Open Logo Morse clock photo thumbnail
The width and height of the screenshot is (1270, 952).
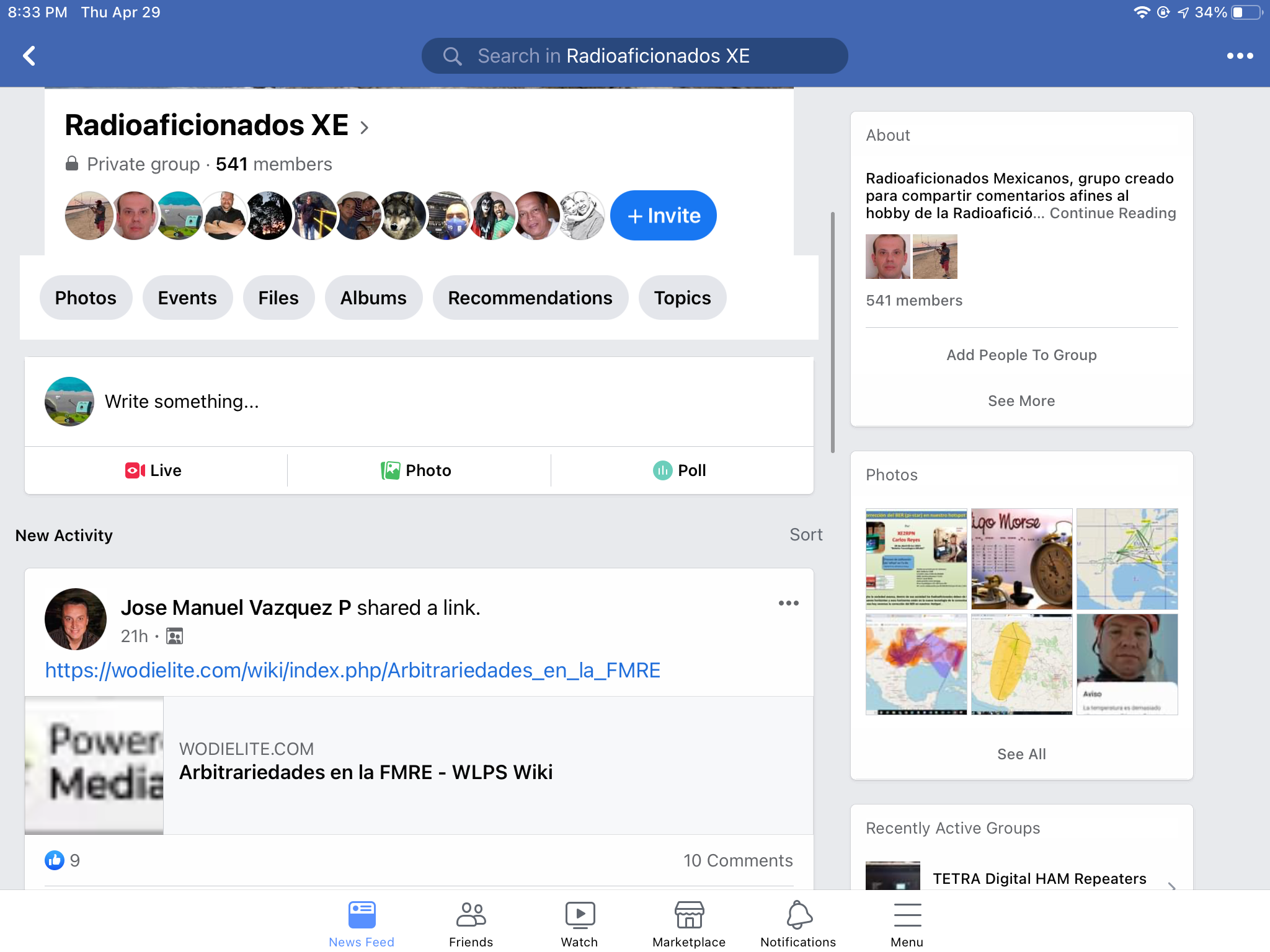[x=1021, y=559]
